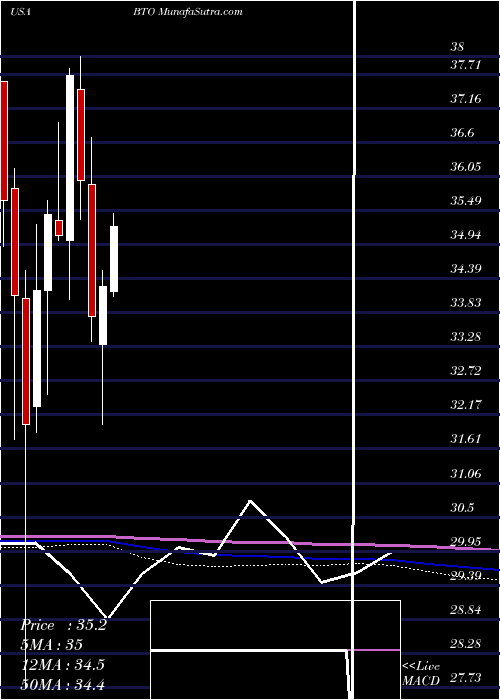Click the 36.6 price axis label
Screen dimensions: 500x700
pos(462,133)
